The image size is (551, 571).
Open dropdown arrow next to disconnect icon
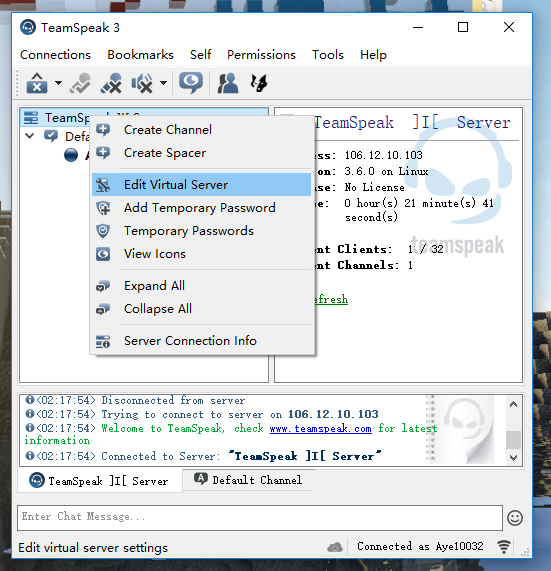[58, 83]
